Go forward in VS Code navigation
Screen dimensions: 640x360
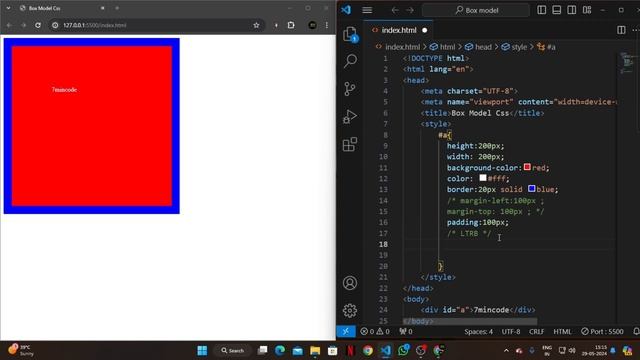410,10
